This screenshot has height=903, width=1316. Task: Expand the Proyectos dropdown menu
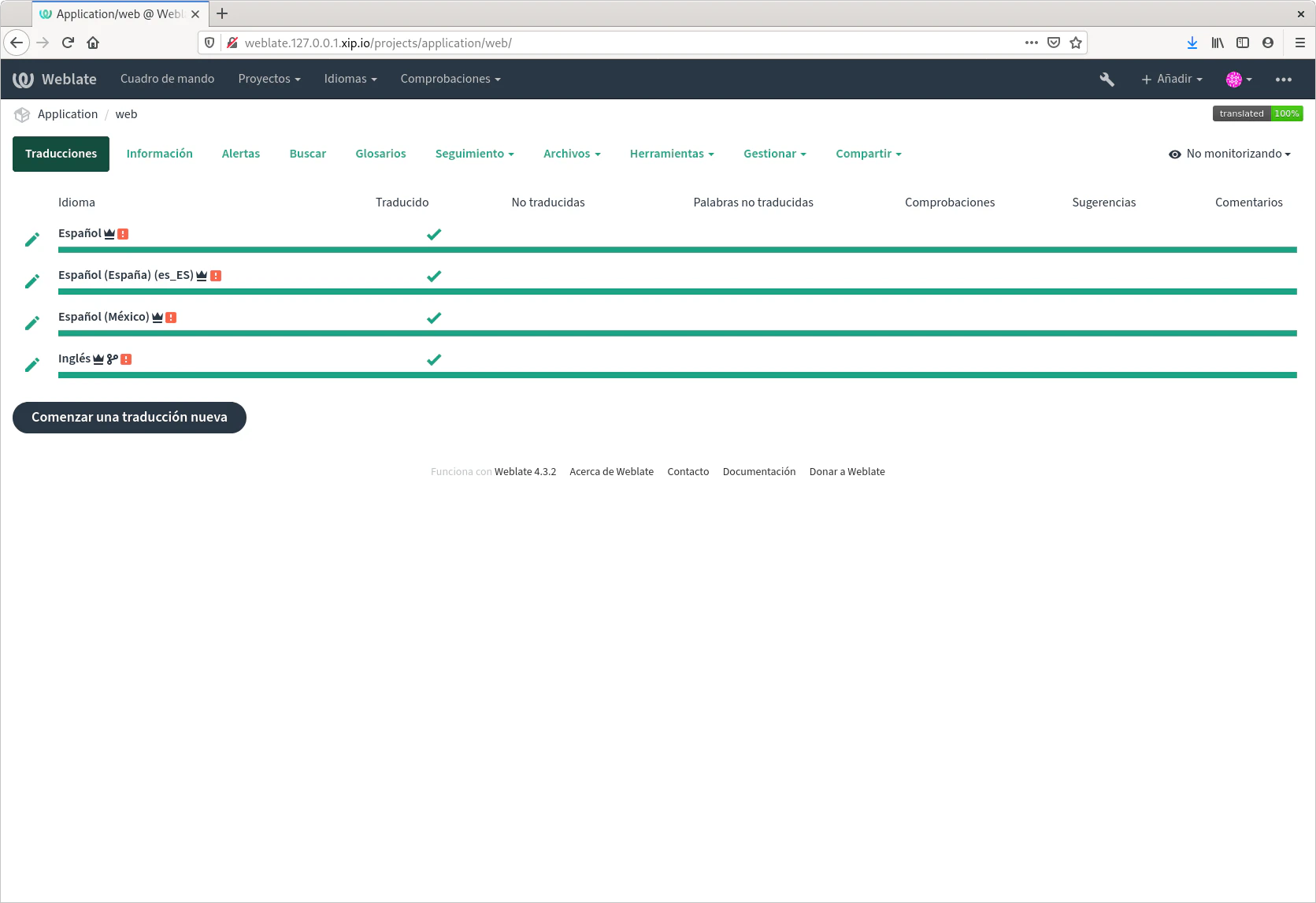(x=269, y=79)
